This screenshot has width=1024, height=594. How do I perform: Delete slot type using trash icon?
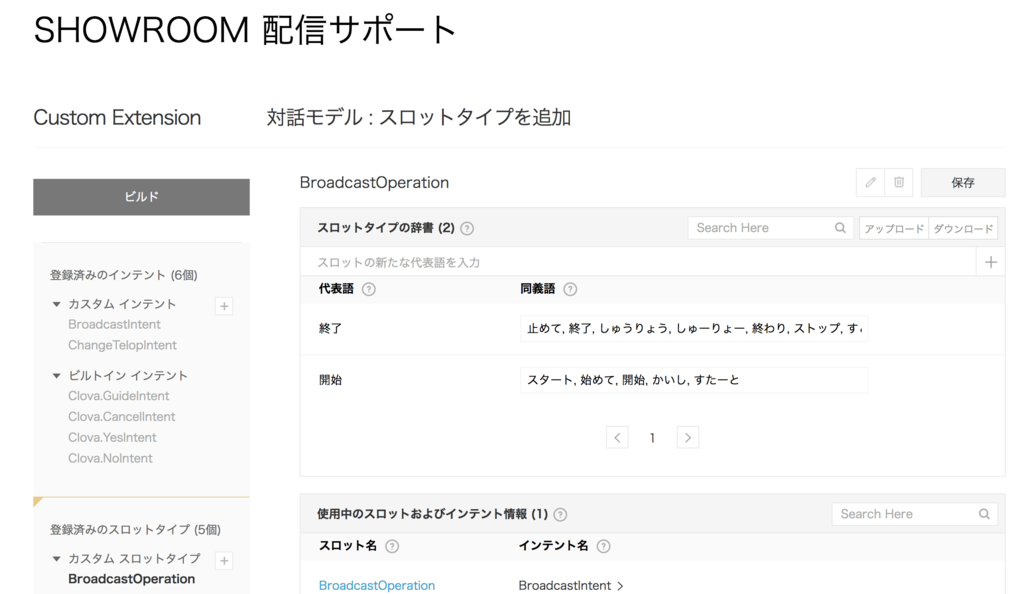point(897,182)
